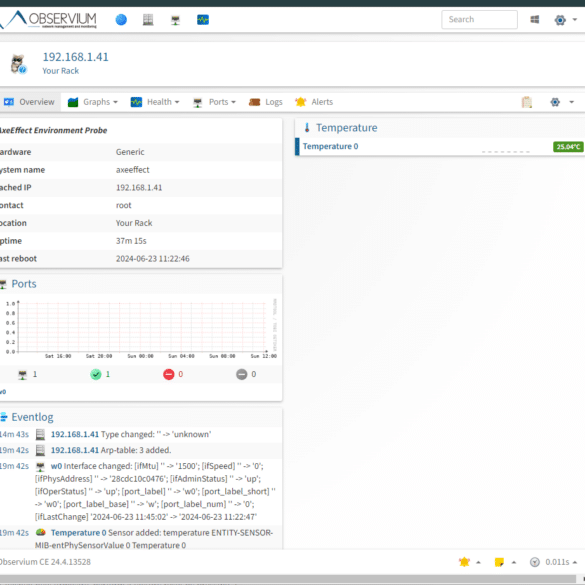Image resolution: width=585 pixels, height=585 pixels.
Task: Click the Alerts tab star icon
Action: click(300, 102)
